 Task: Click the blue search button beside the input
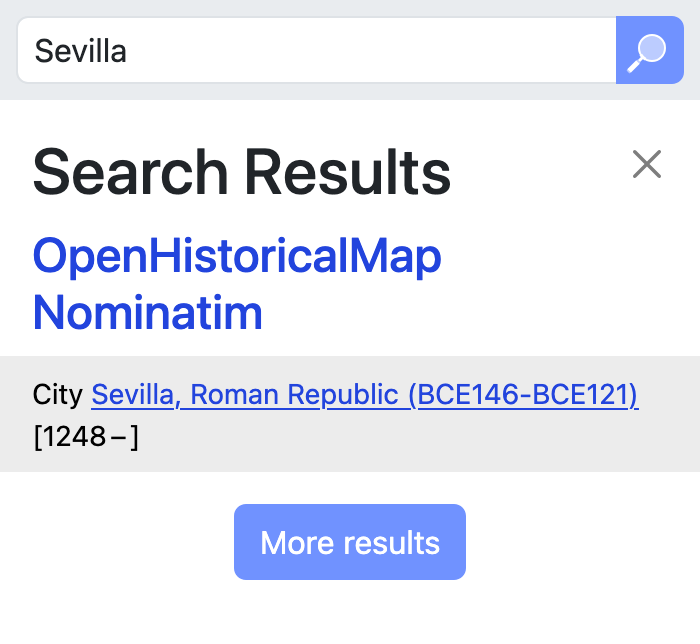click(648, 50)
